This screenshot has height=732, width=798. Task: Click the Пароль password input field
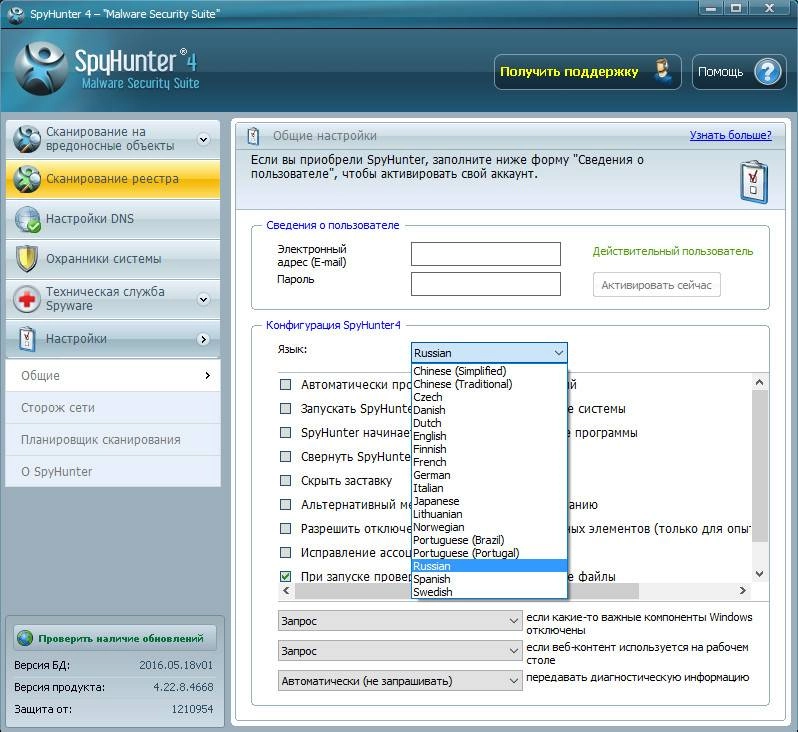486,284
